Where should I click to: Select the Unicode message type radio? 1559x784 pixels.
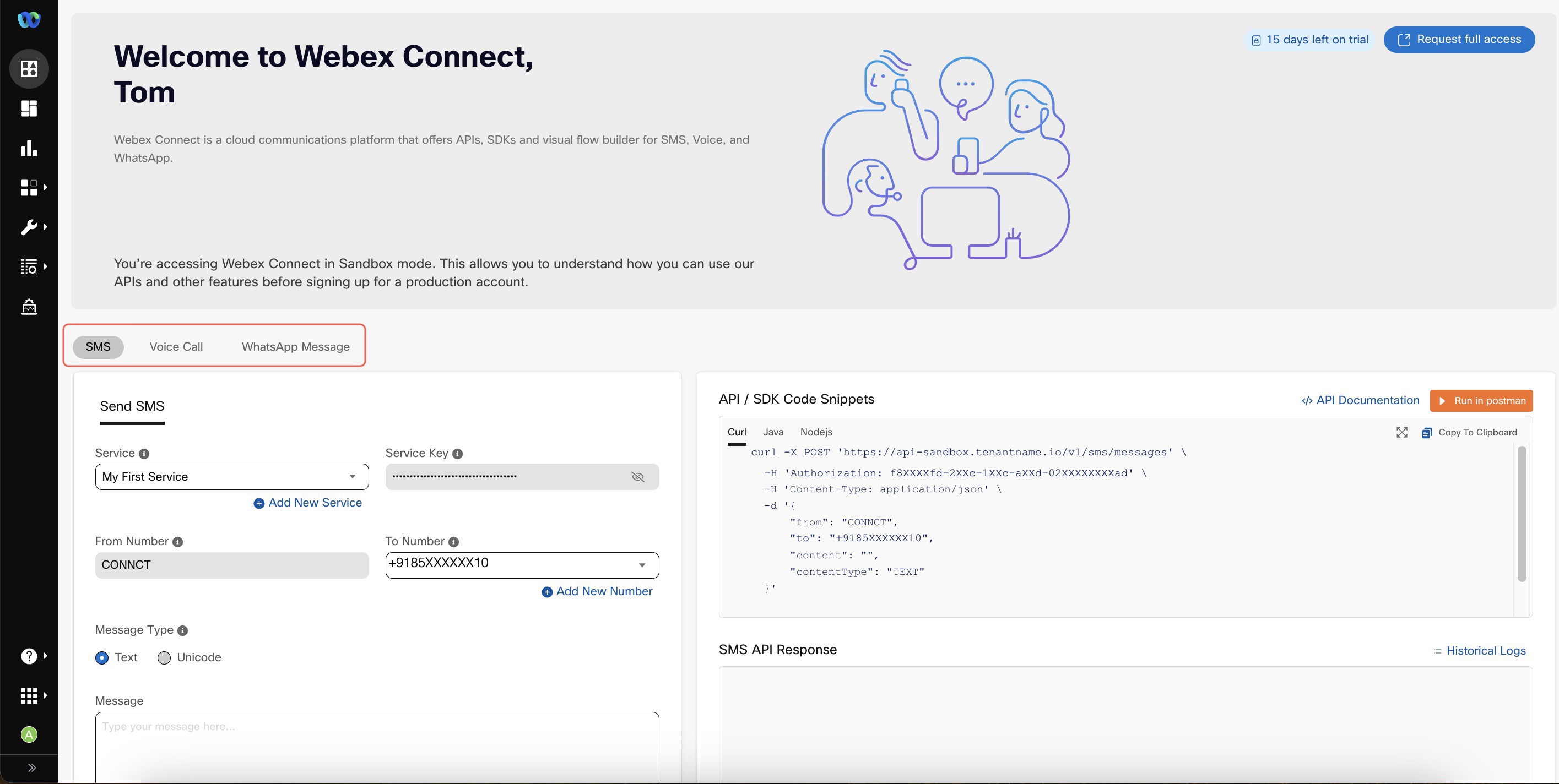[x=164, y=657]
